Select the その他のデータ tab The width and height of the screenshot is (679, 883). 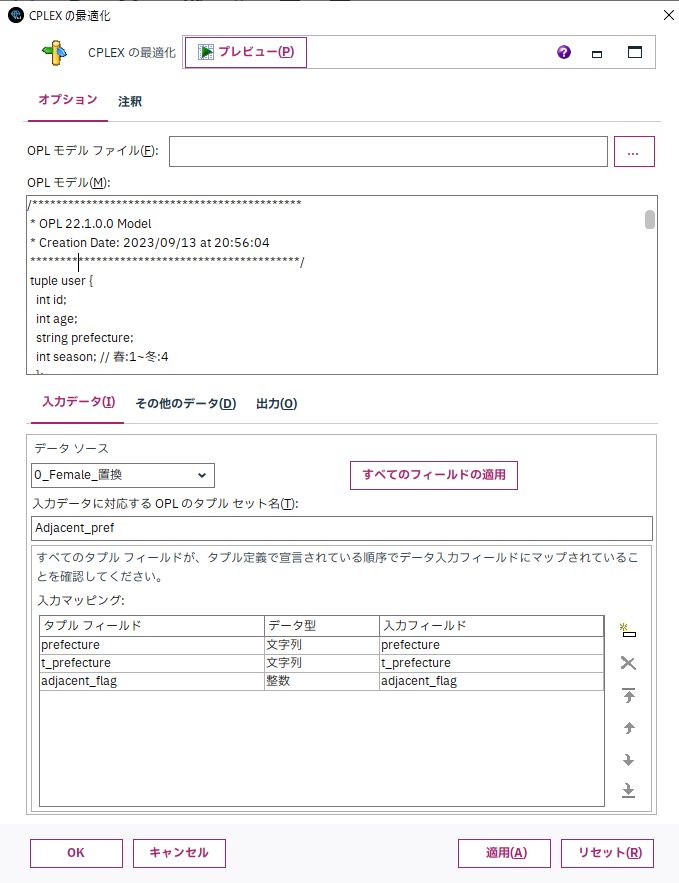[x=185, y=404]
